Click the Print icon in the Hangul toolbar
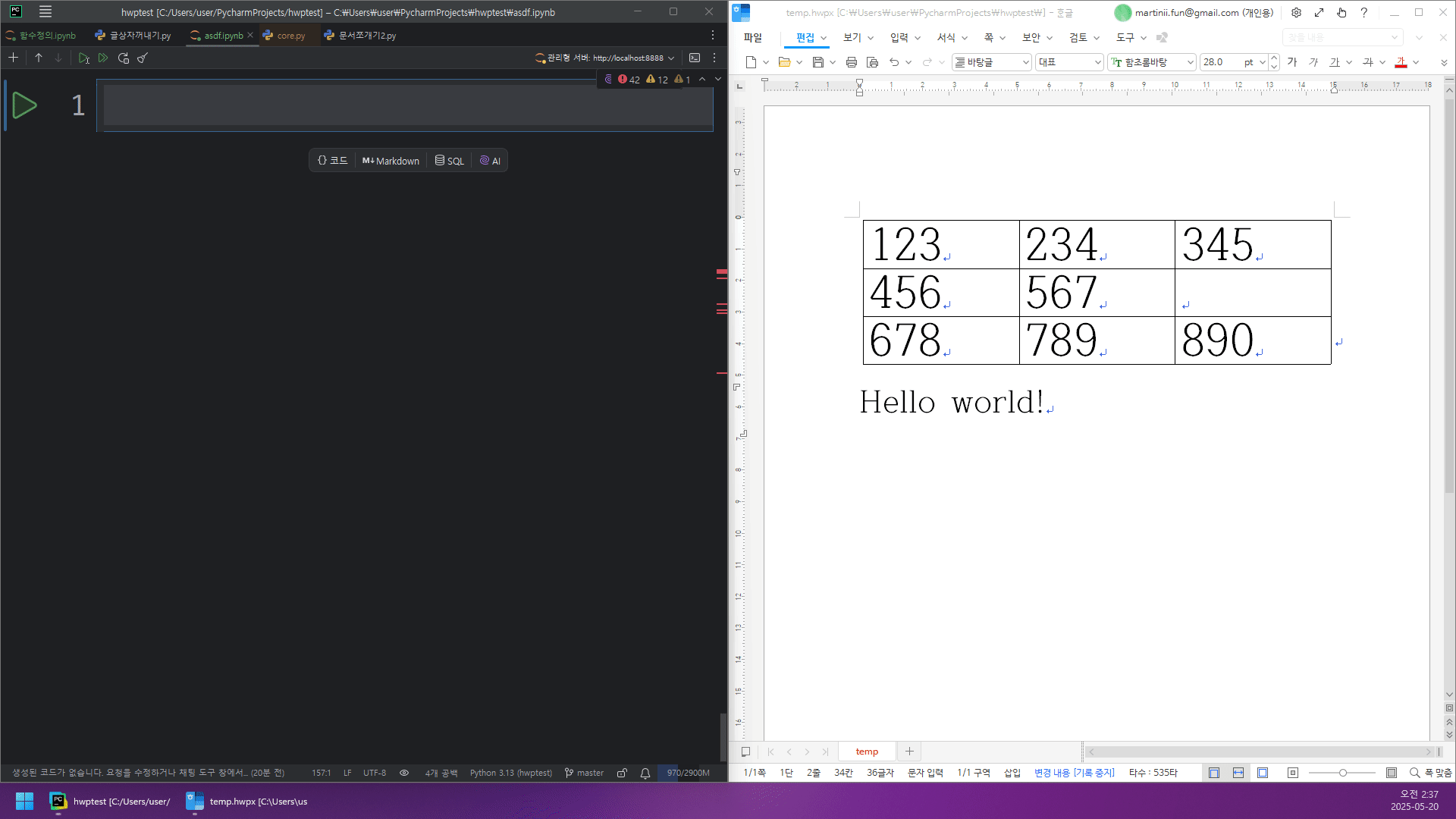The image size is (1456, 819). (851, 62)
